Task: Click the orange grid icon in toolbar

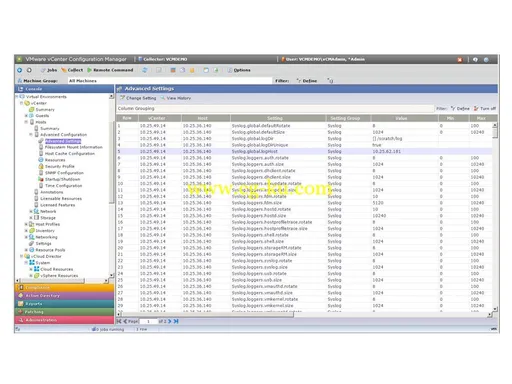Action: tap(173, 70)
